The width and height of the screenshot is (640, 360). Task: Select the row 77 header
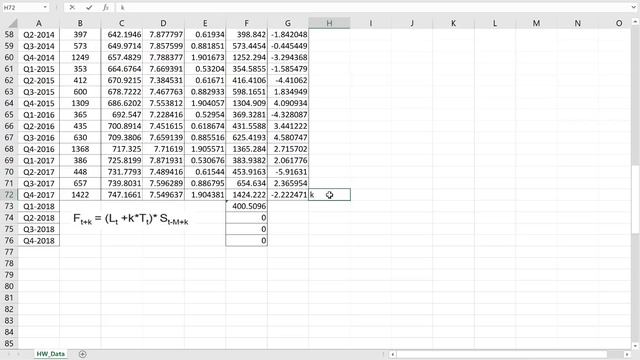point(9,252)
